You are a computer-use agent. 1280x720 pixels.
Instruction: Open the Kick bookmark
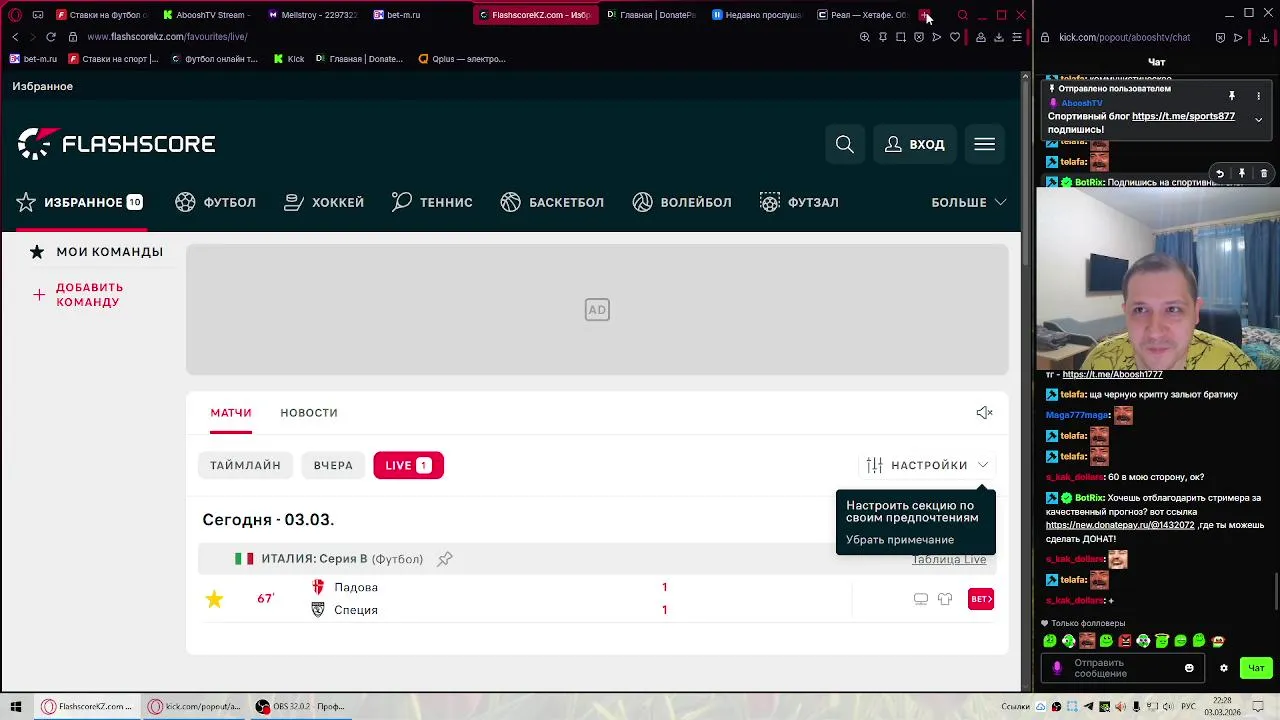[x=289, y=59]
